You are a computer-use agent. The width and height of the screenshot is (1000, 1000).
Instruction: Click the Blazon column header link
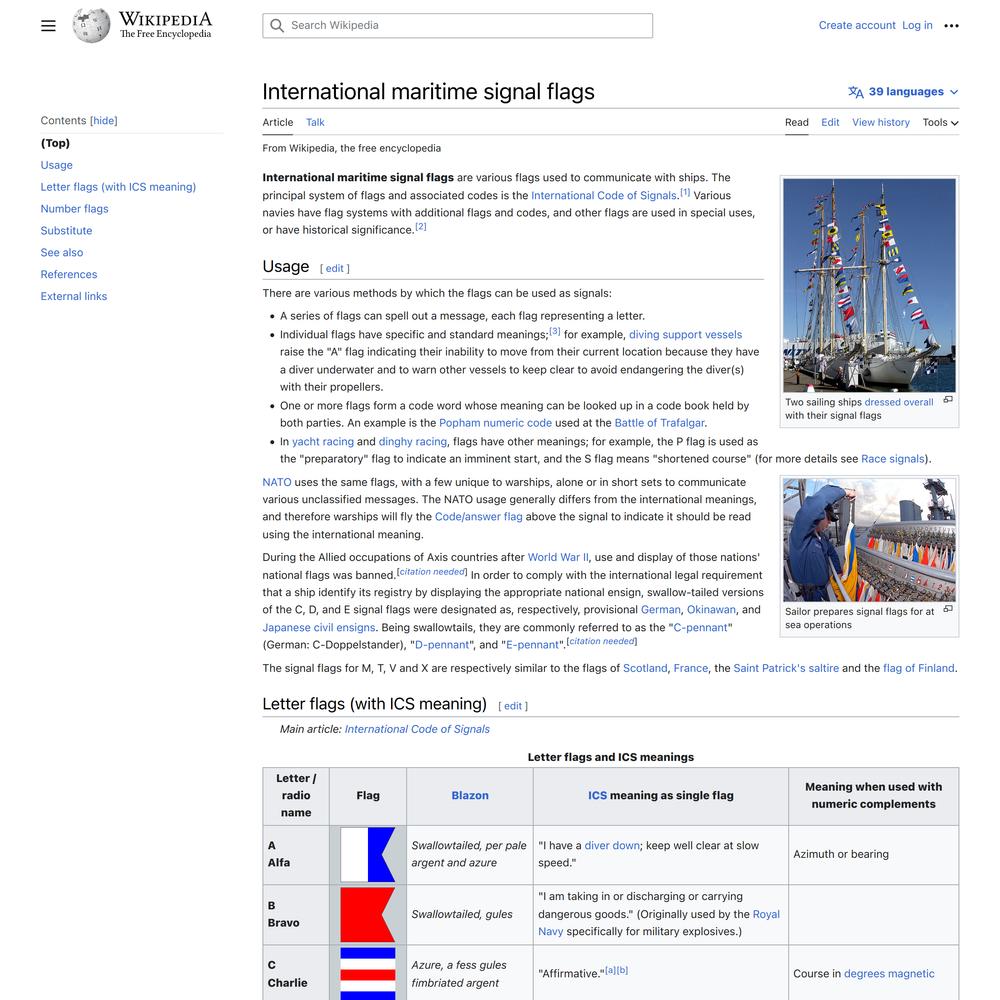tap(470, 796)
